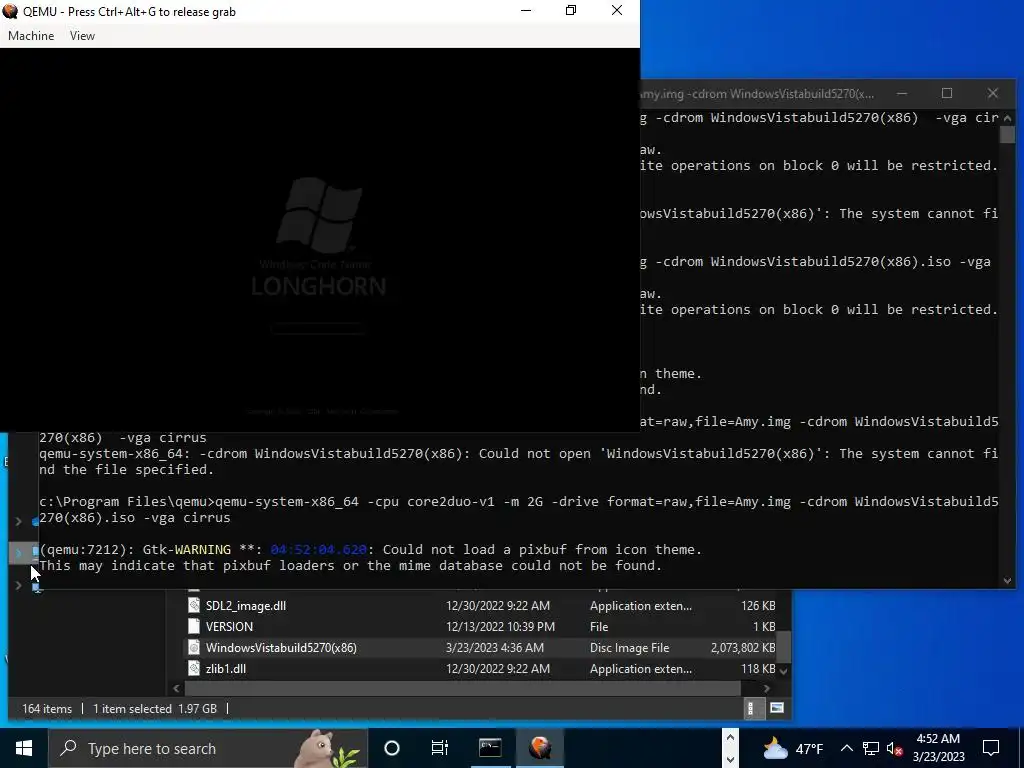Click the 3/23/2023 4:36 AM date cell
The width and height of the screenshot is (1024, 768).
(494, 647)
